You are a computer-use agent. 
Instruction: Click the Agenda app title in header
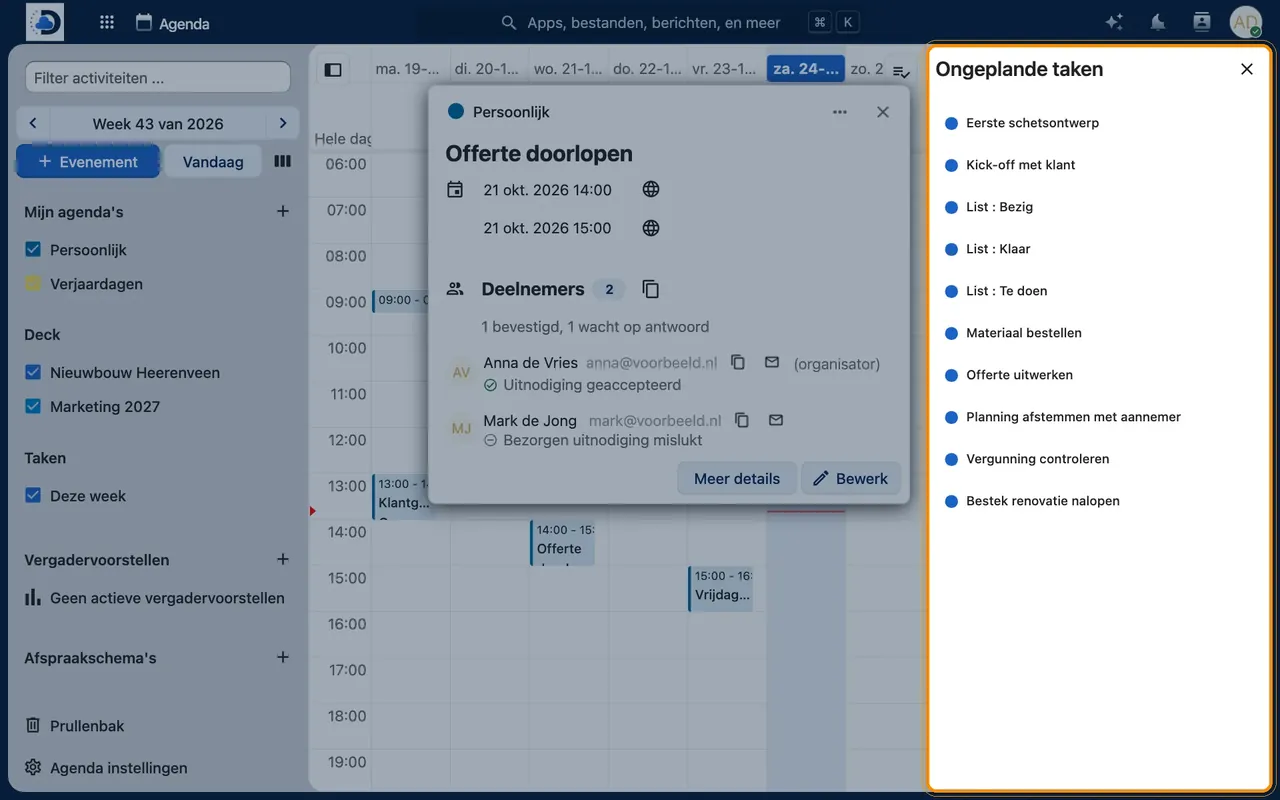(173, 22)
